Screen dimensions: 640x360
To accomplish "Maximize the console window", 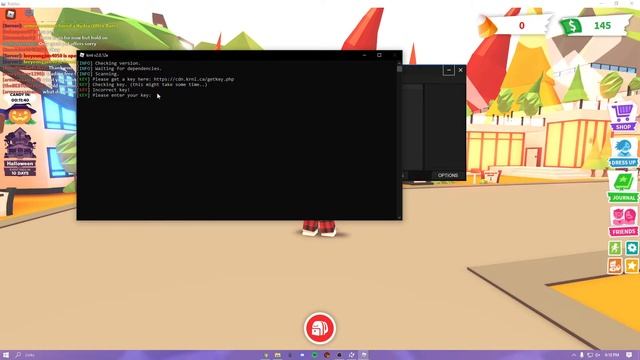I will pyautogui.click(x=379, y=55).
